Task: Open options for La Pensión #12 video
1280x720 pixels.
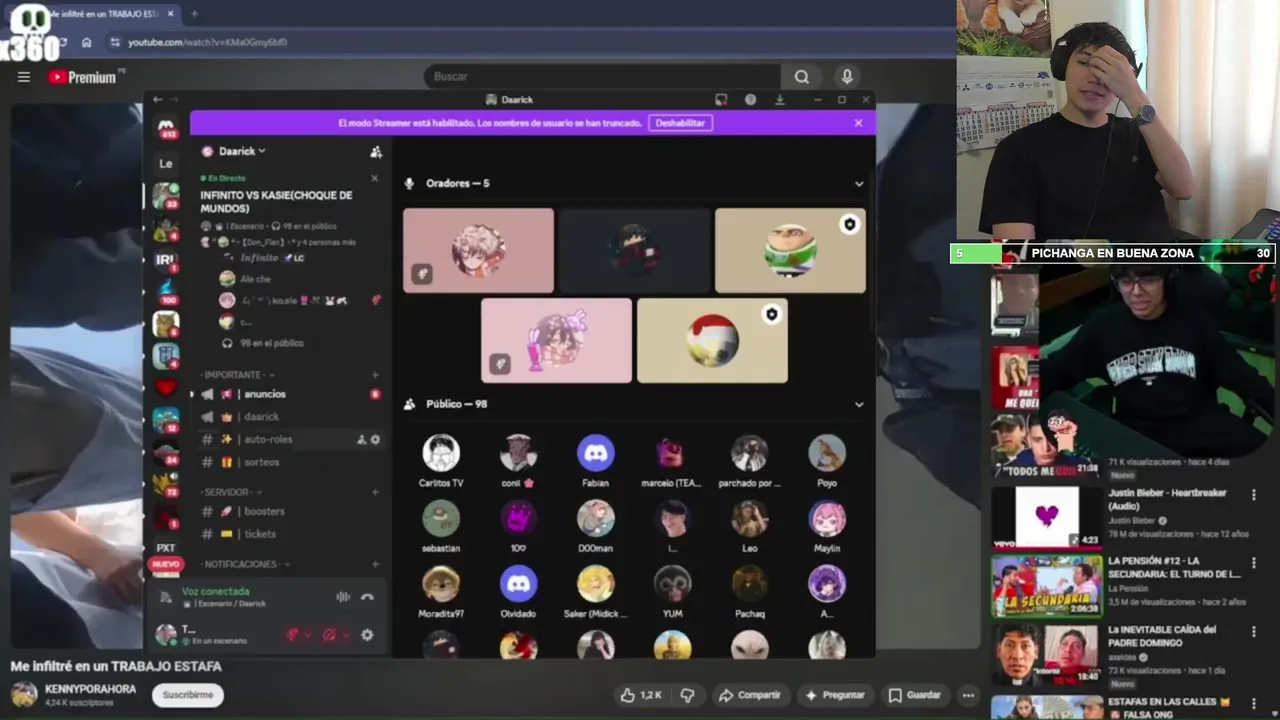Action: [1253, 563]
